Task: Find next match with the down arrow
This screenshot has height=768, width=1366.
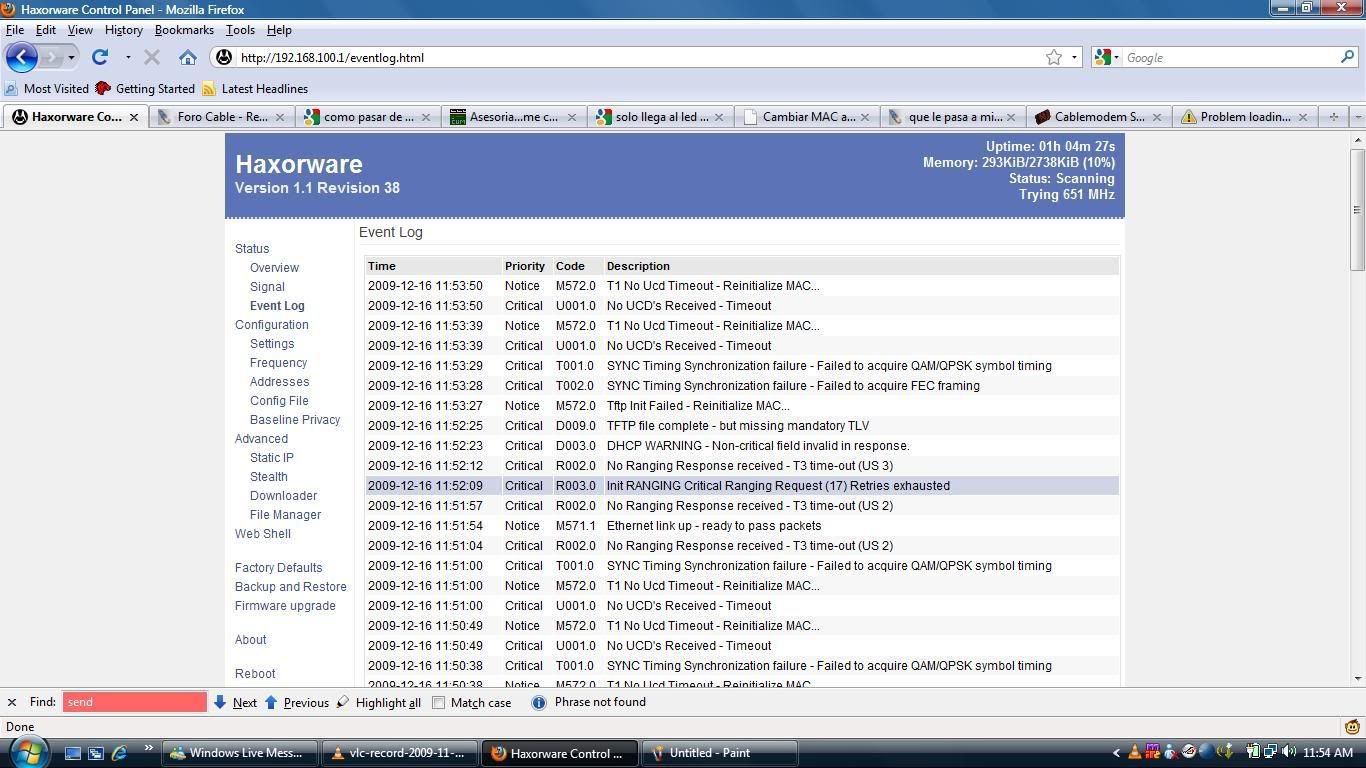Action: coord(220,702)
